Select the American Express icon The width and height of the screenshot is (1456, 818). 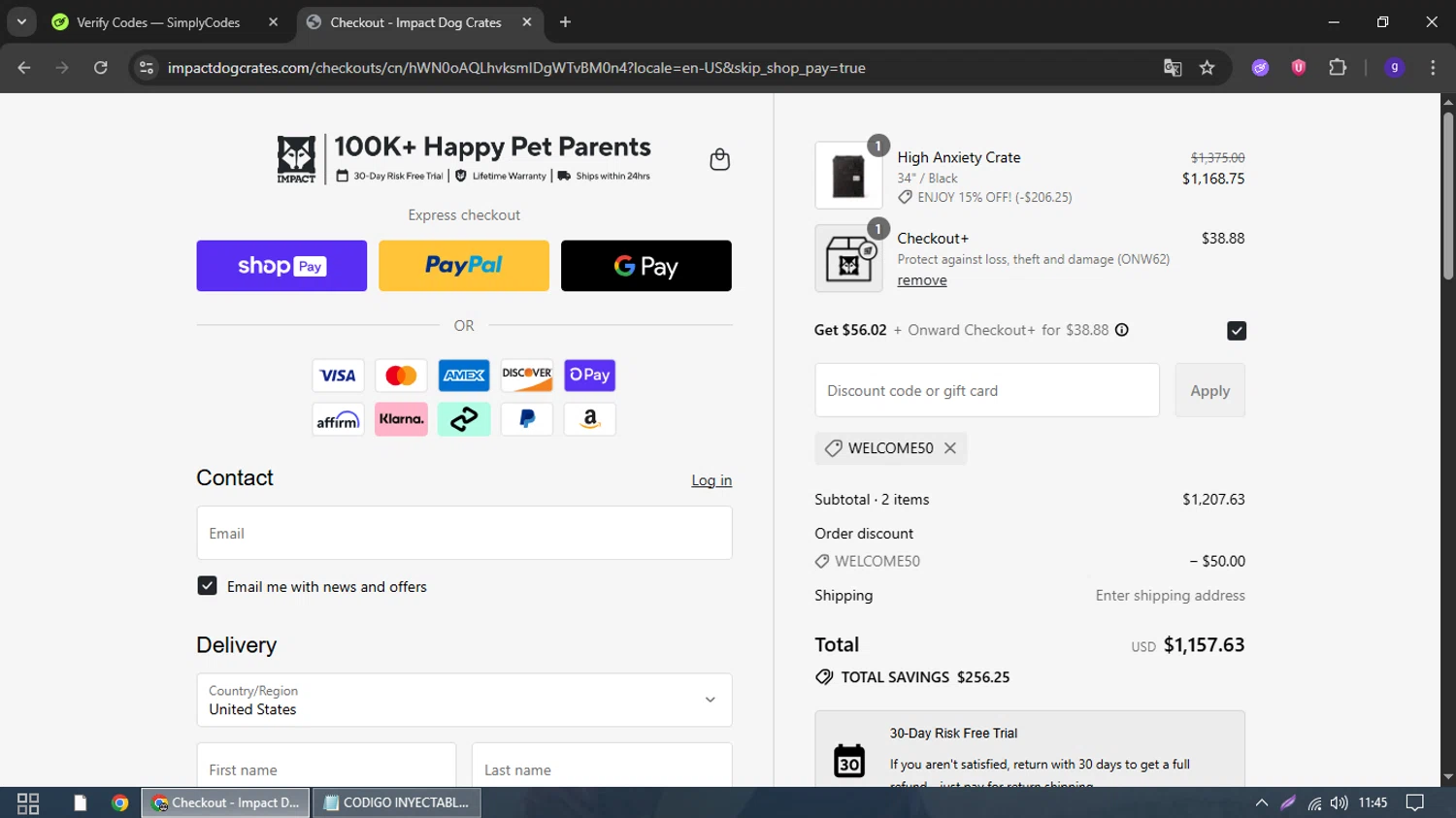point(464,376)
